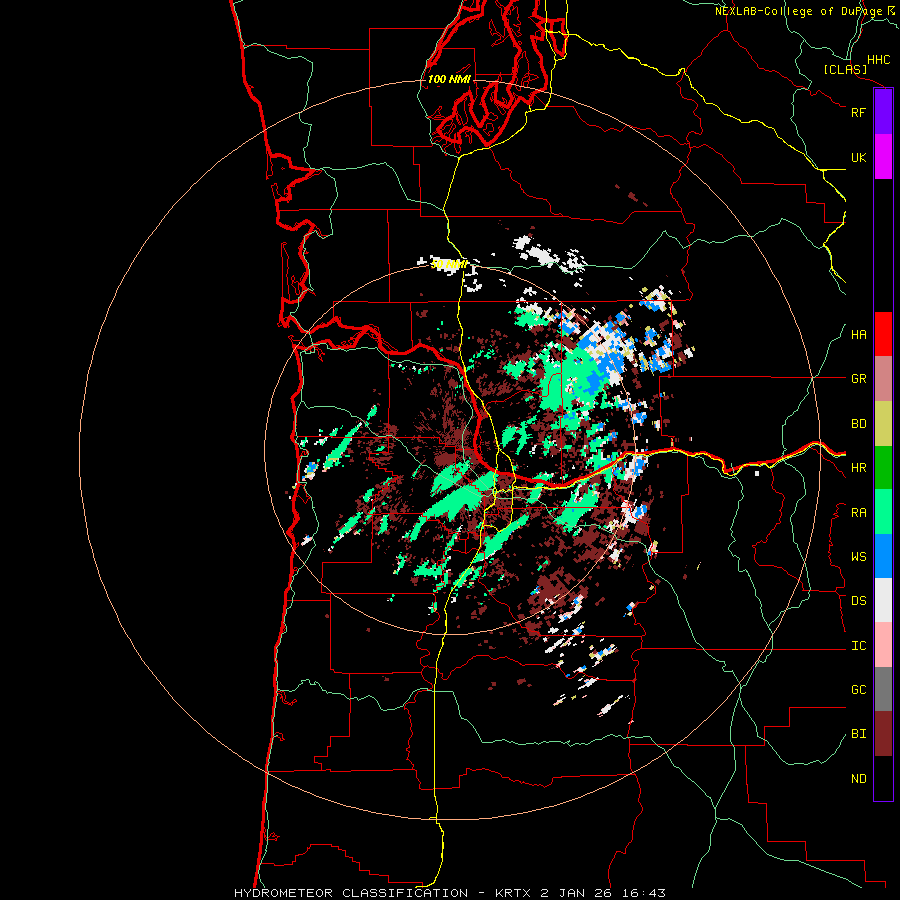
Task: Click the WS legend label
Action: coord(858,557)
